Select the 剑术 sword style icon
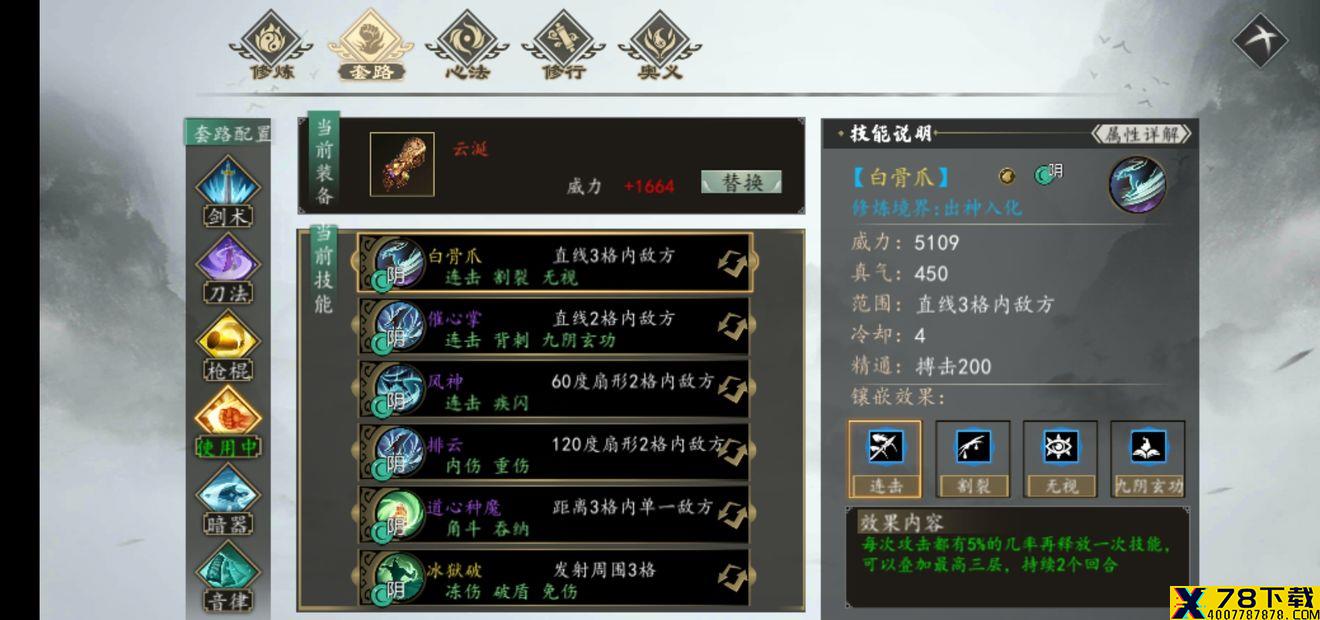The width and height of the screenshot is (1320, 620). 227,190
